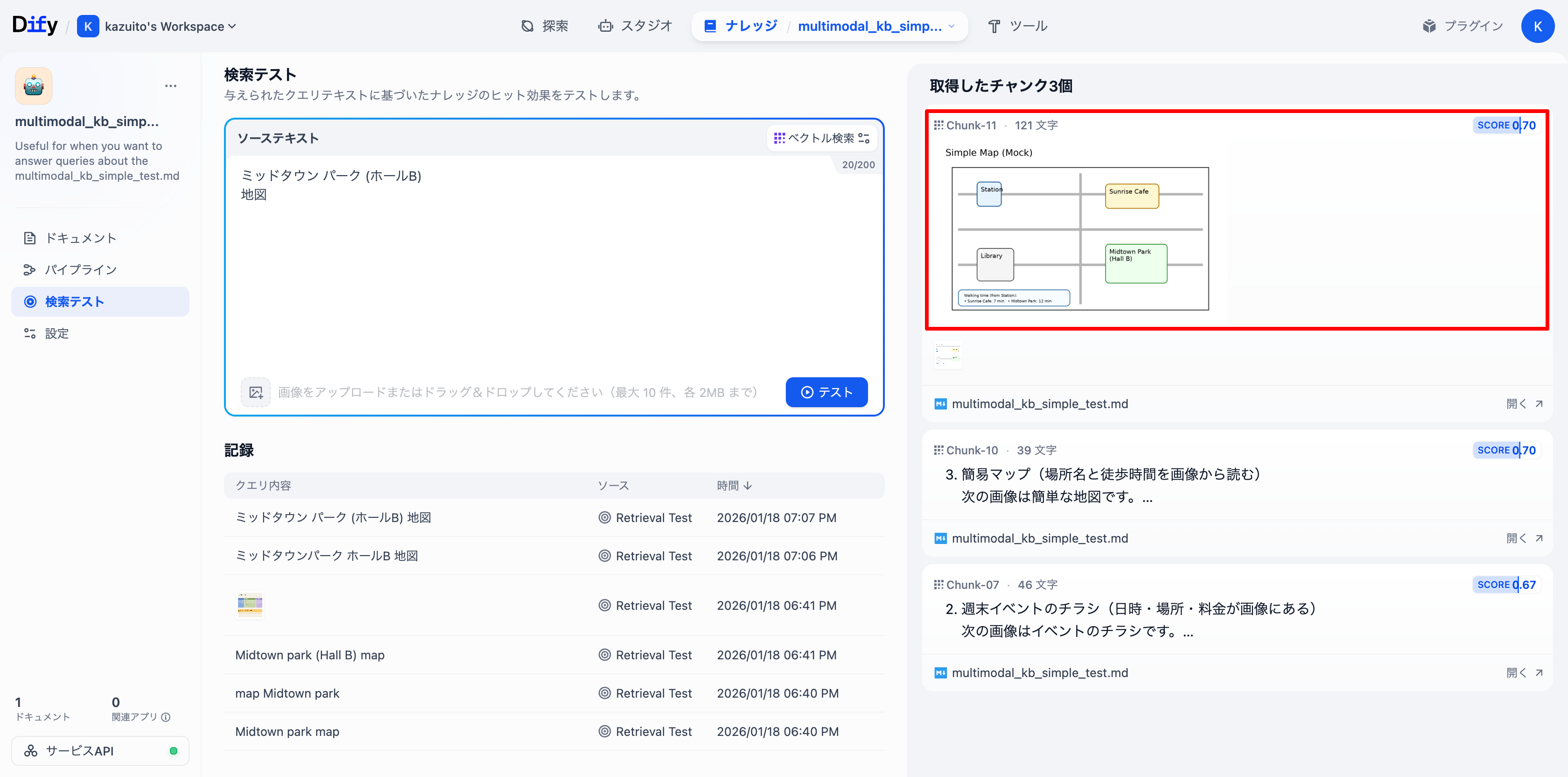Expand the multimodal_kb_simp... knowledge selector dropdown
The image size is (1568, 777).
(x=952, y=26)
